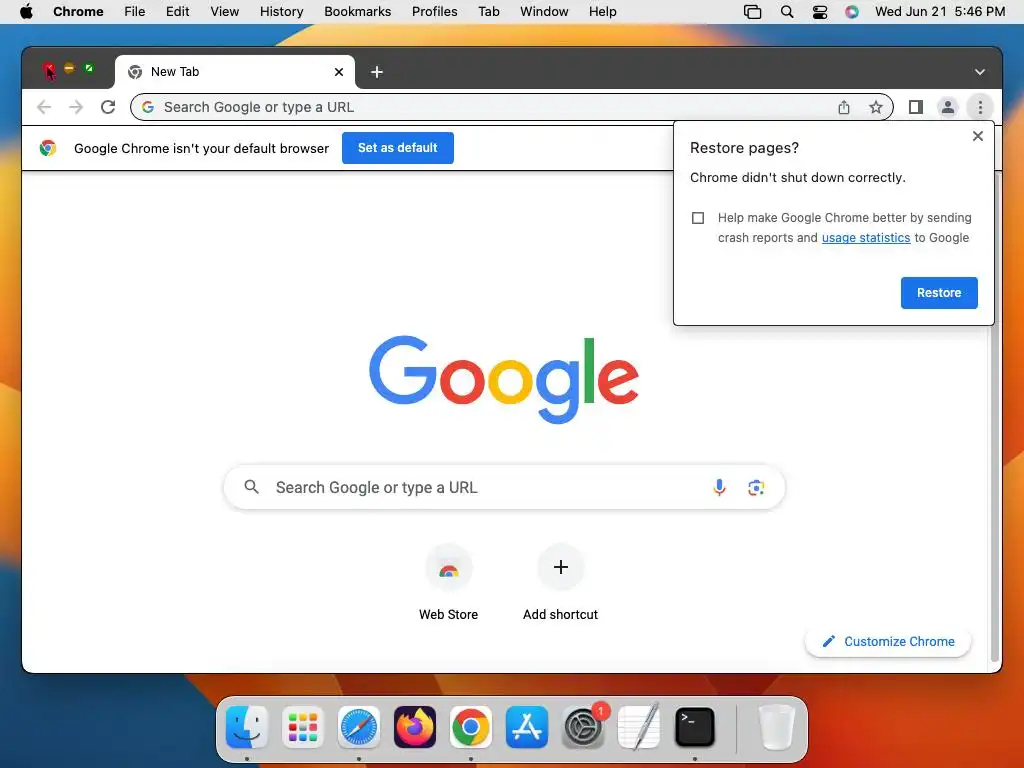
Task: Click the share icon in address bar
Action: 844,107
